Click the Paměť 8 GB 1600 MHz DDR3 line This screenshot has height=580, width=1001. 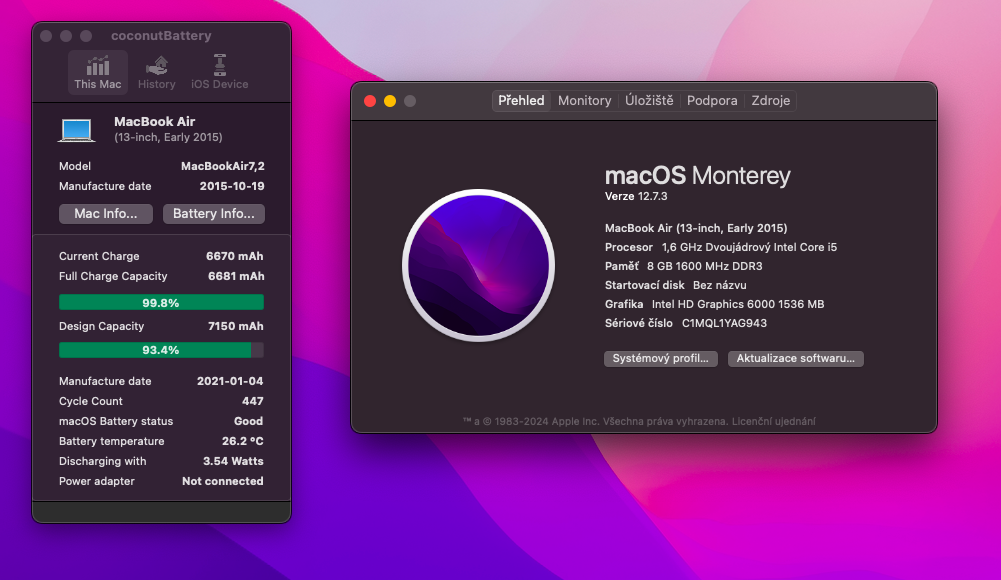[x=684, y=266]
